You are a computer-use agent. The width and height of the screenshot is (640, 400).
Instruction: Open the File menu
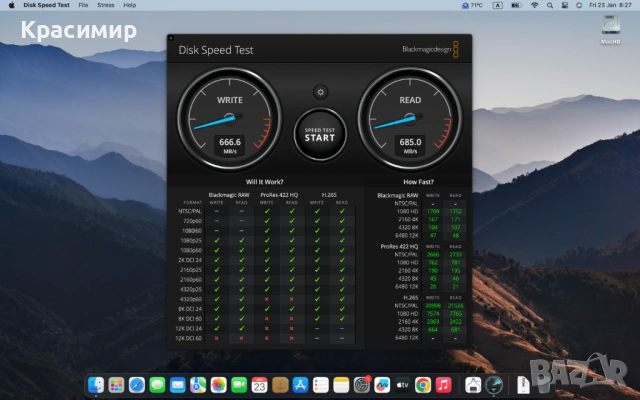(x=83, y=5)
